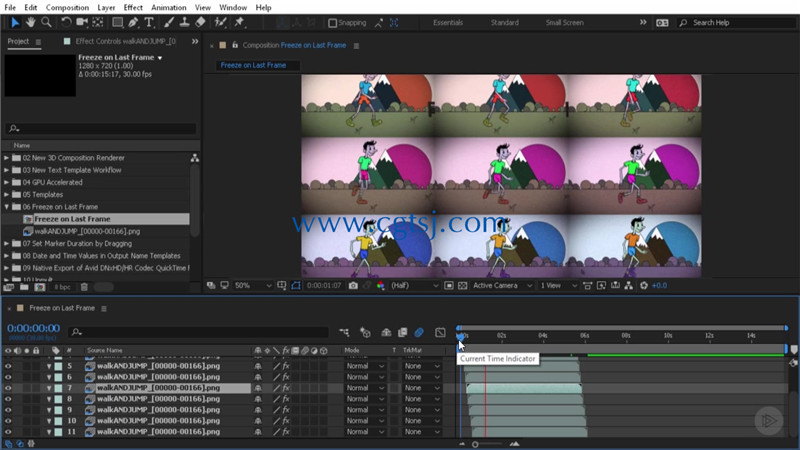
Task: Open the File menu
Action: [10, 8]
